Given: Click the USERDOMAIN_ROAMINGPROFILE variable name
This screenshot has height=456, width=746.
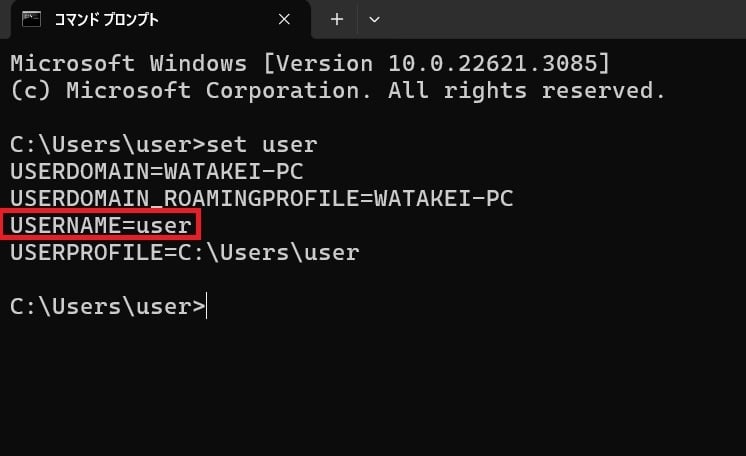Looking at the screenshot, I should coord(185,198).
